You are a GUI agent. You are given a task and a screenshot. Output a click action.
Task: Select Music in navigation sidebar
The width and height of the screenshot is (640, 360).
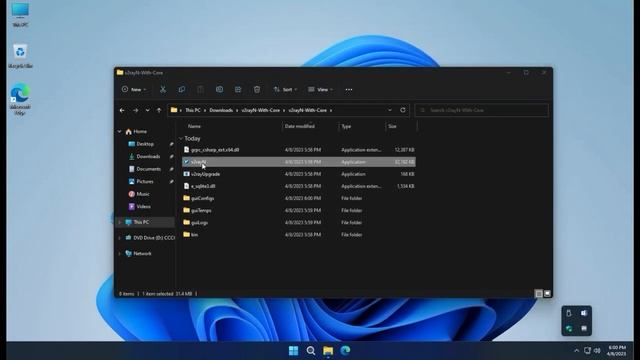pyautogui.click(x=143, y=194)
